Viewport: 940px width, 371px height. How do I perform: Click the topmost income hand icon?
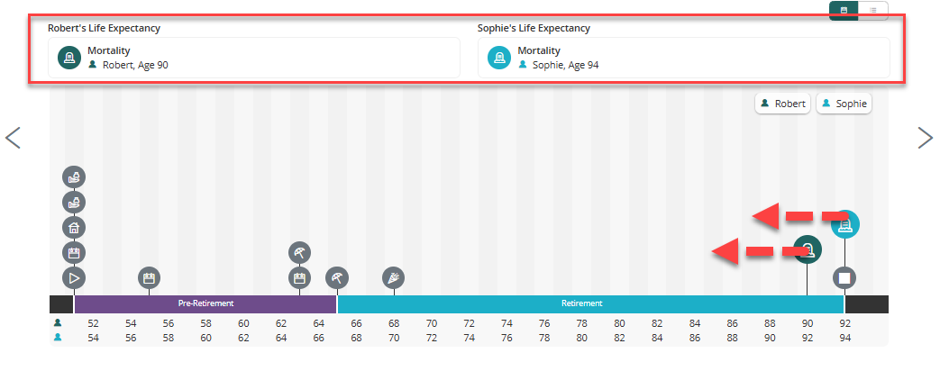(x=74, y=177)
